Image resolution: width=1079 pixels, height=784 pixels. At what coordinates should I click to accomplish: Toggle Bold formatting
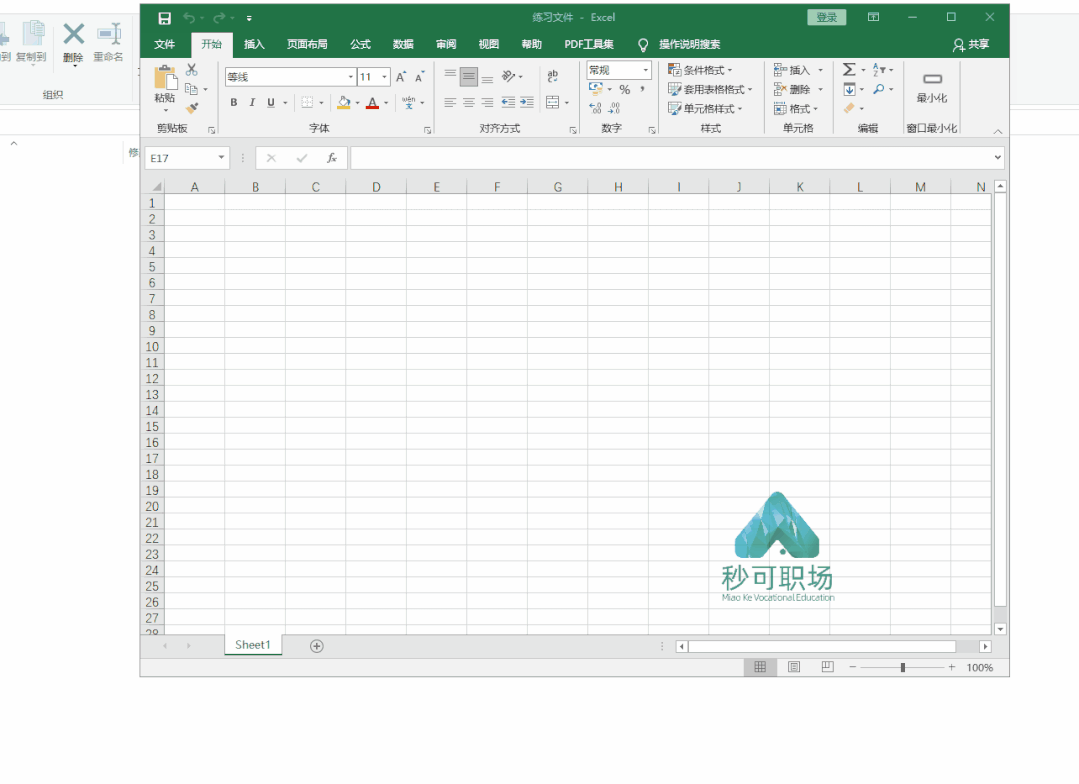point(234,103)
